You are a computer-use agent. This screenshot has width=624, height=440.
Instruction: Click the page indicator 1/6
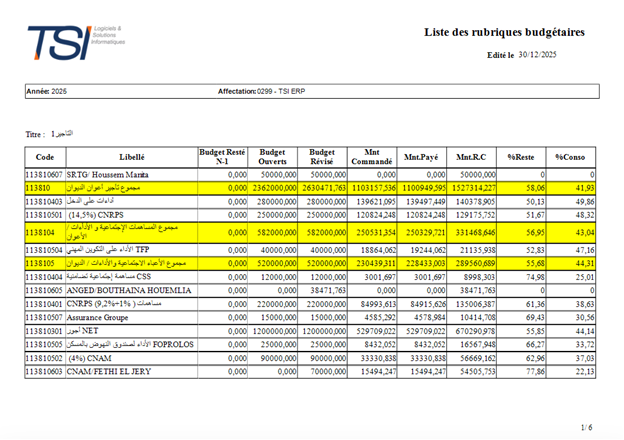tap(587, 428)
